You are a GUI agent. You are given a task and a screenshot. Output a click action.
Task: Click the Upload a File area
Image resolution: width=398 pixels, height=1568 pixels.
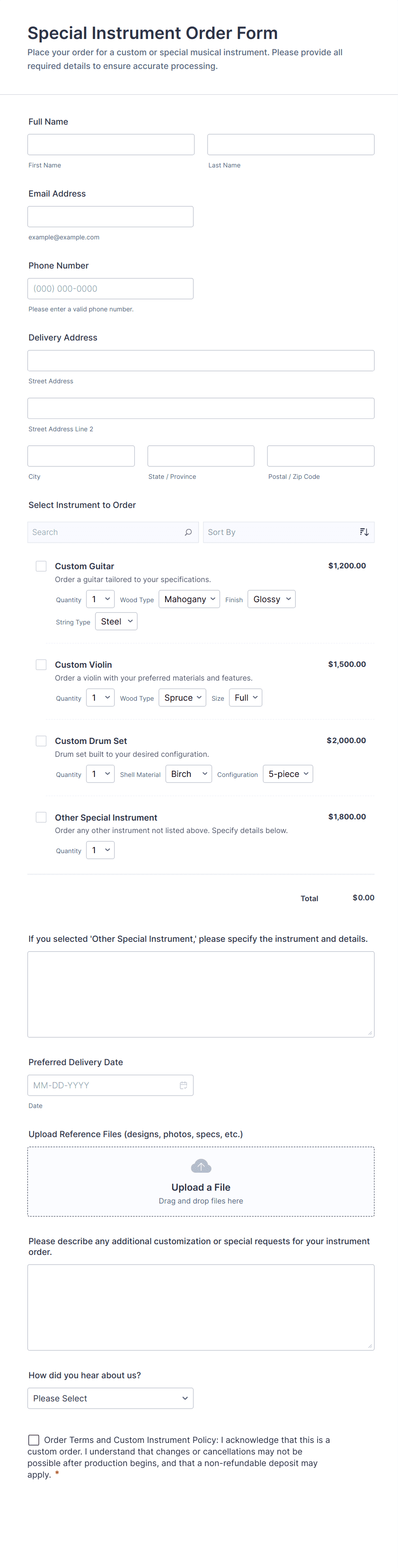coord(201,1187)
